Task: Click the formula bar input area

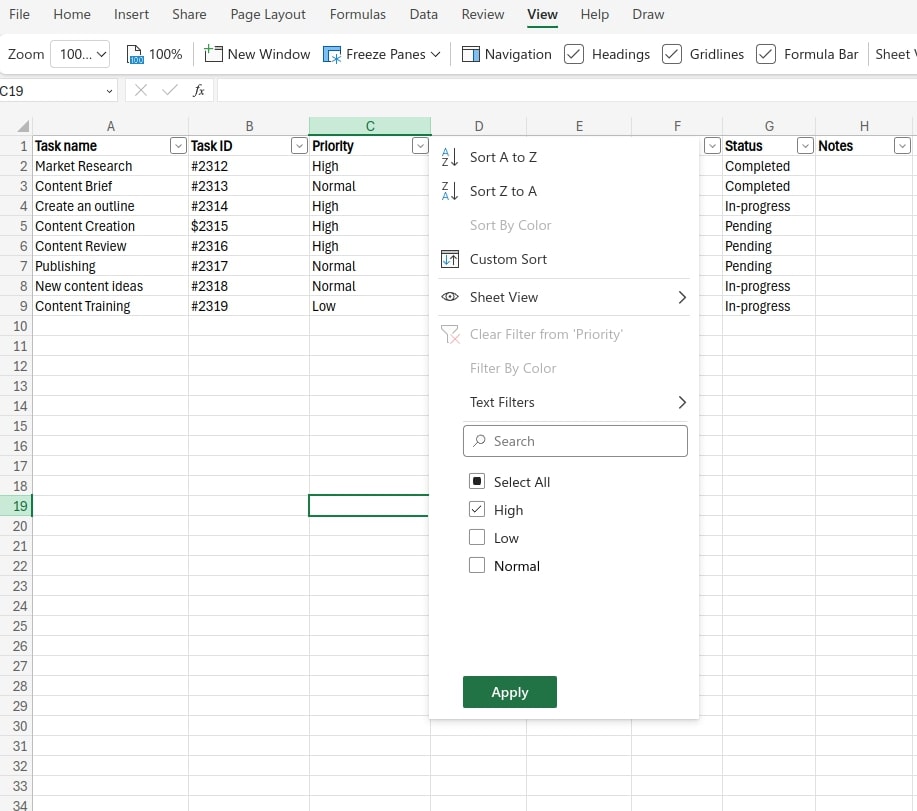Action: pyautogui.click(x=567, y=91)
